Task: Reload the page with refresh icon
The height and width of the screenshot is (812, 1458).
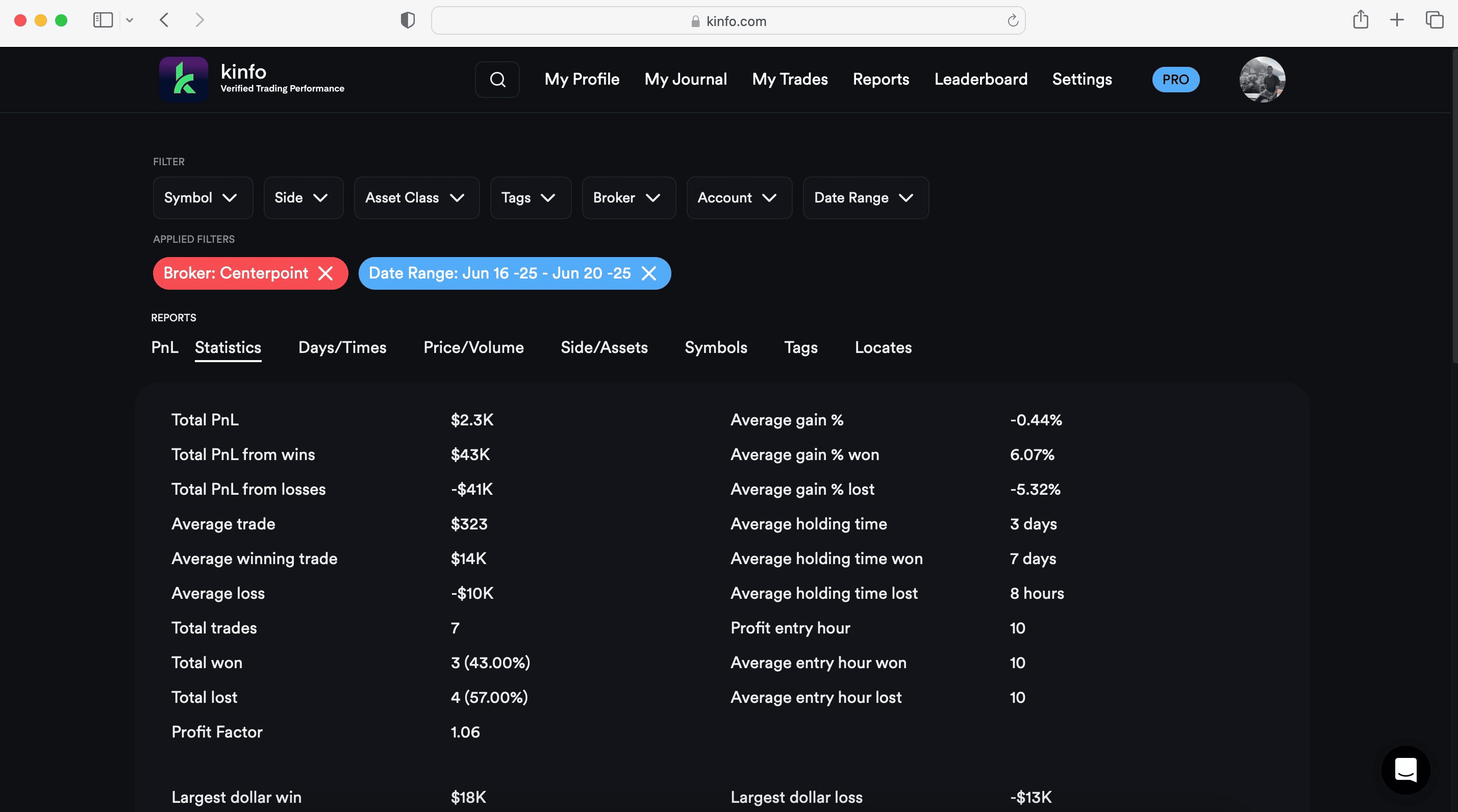Action: 1013,21
